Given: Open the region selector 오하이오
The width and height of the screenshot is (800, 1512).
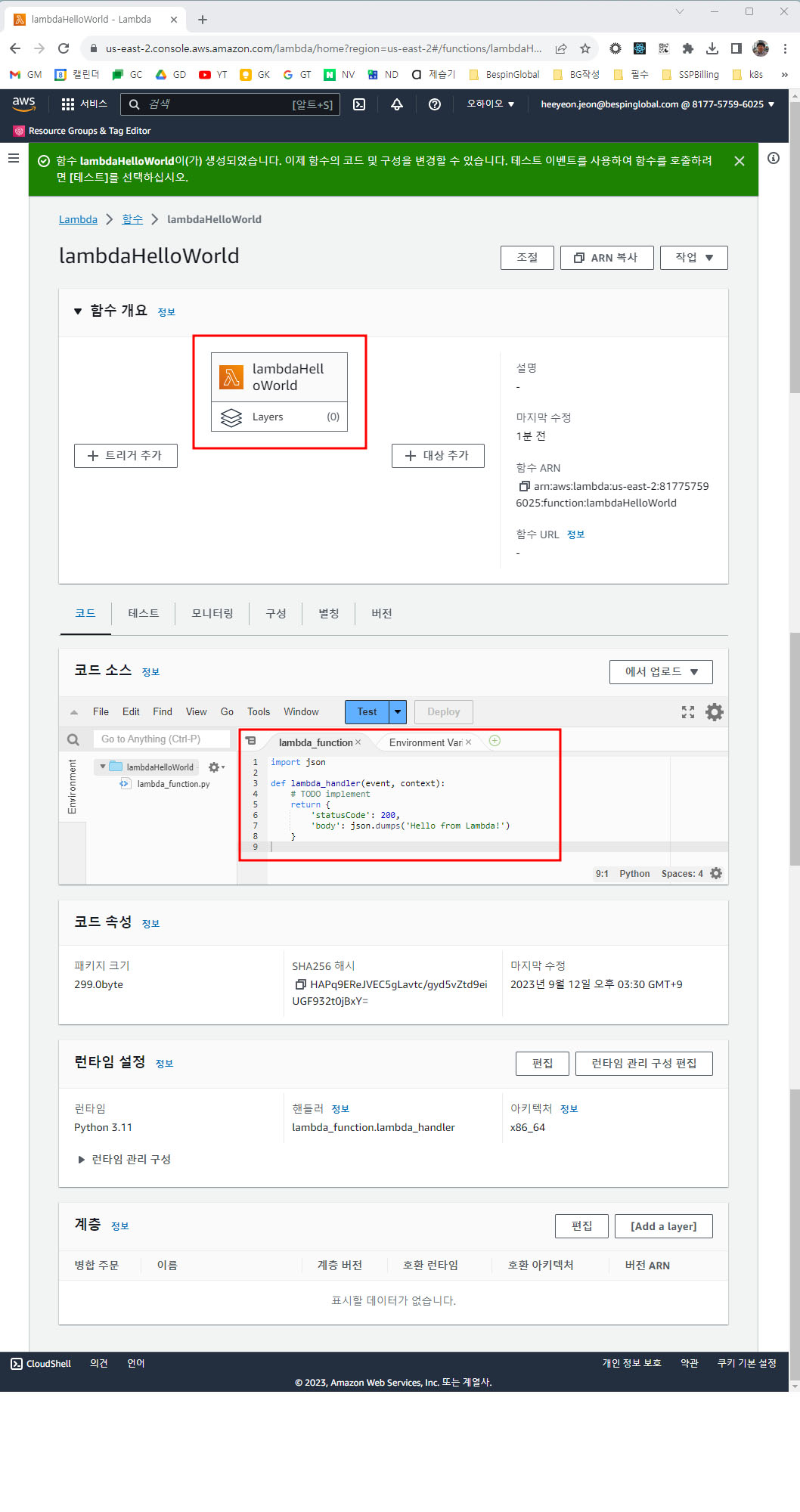Looking at the screenshot, I should click(x=491, y=104).
